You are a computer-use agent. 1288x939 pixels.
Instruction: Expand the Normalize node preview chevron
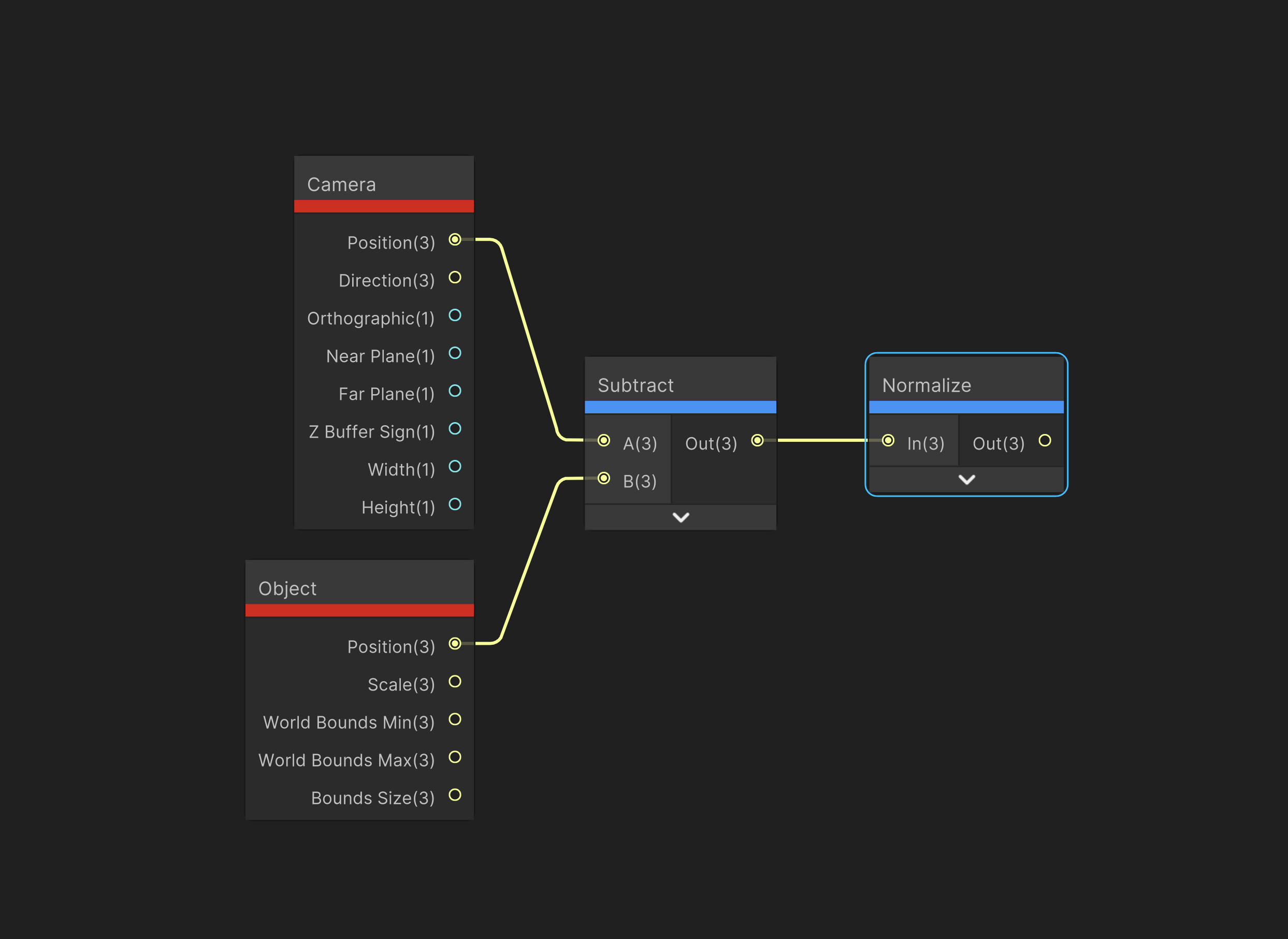(966, 480)
